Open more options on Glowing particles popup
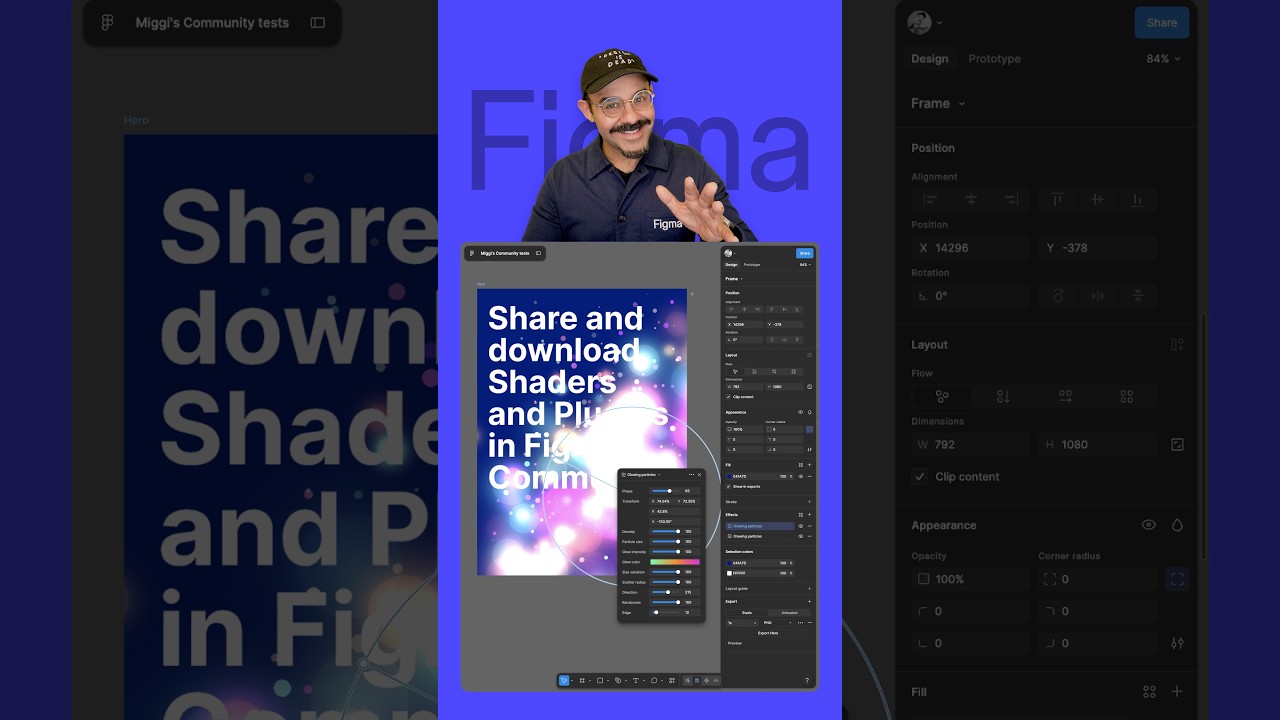1280x720 pixels. coord(691,475)
